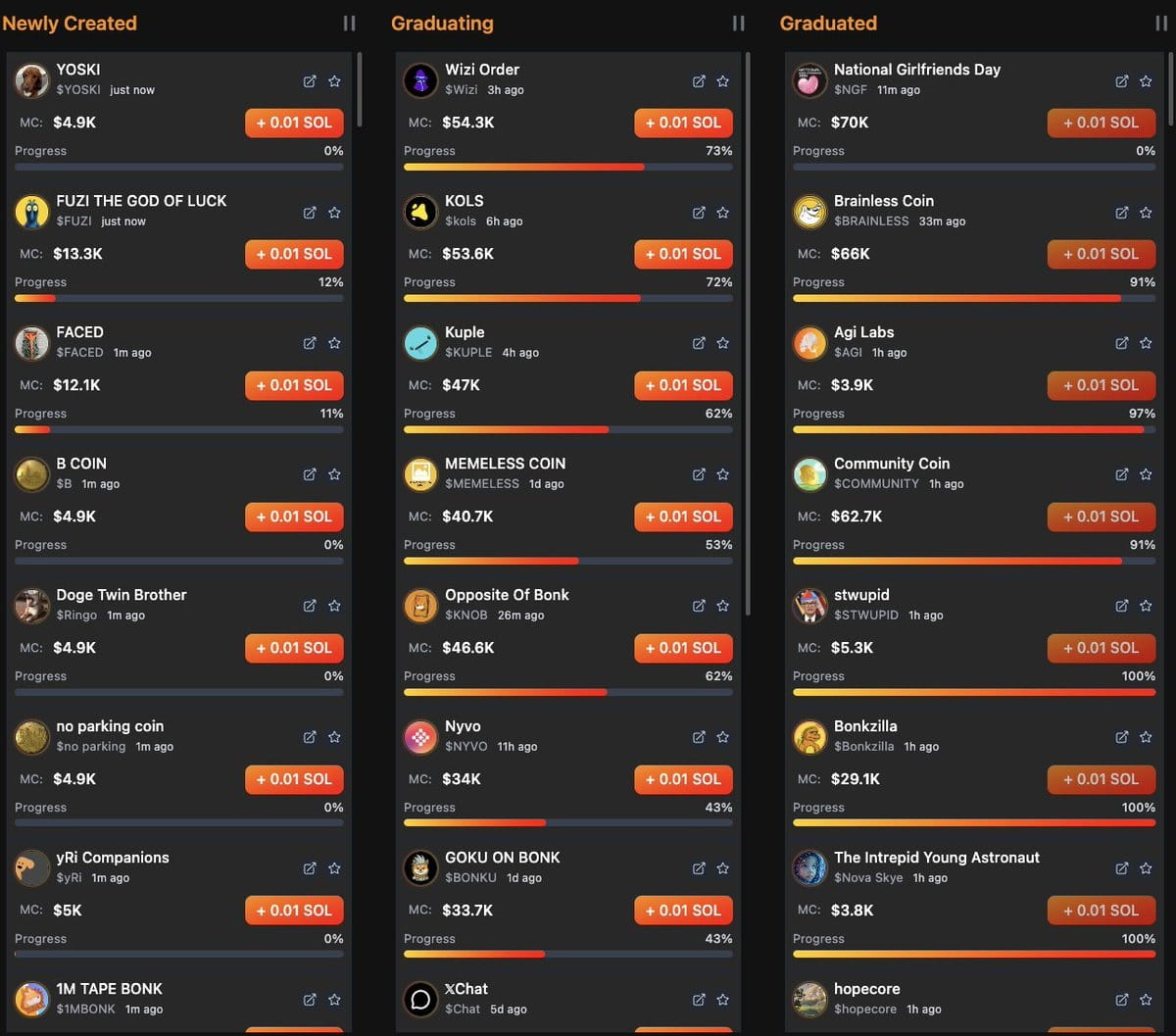Buy 0.01 SOL of FACED
The height and width of the screenshot is (1036, 1176).
294,385
